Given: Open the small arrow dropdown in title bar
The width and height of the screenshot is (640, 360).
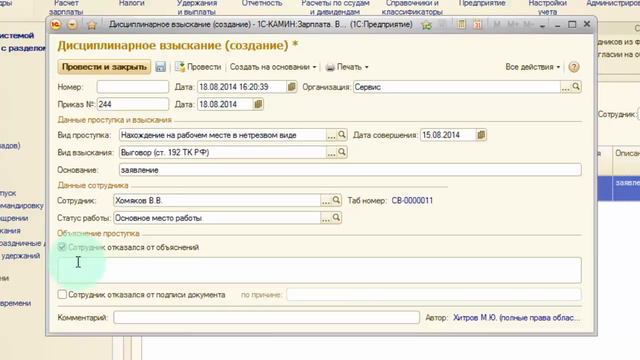Looking at the screenshot, I should click(542, 25).
